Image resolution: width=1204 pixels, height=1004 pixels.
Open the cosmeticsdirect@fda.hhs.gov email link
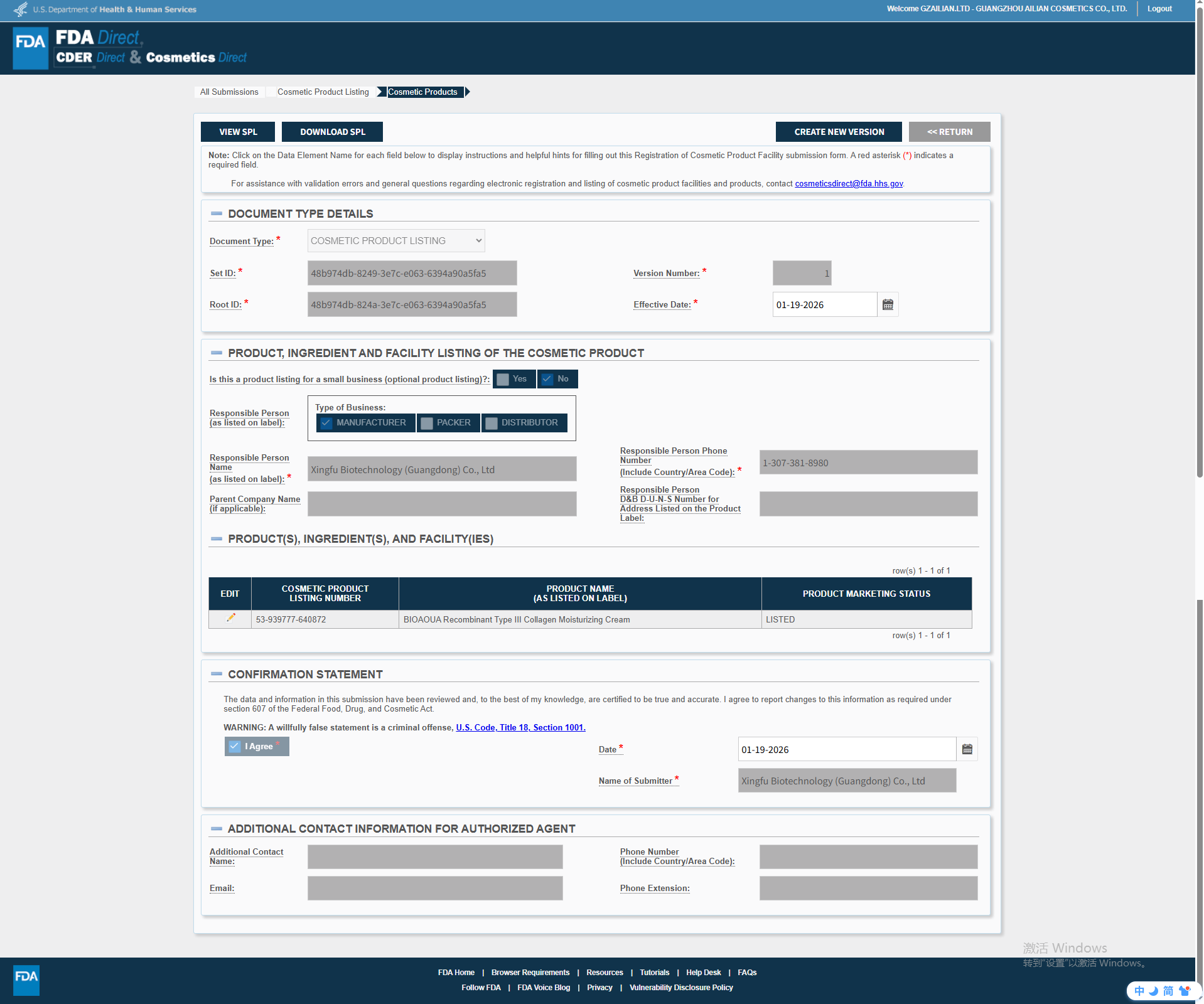pos(849,184)
